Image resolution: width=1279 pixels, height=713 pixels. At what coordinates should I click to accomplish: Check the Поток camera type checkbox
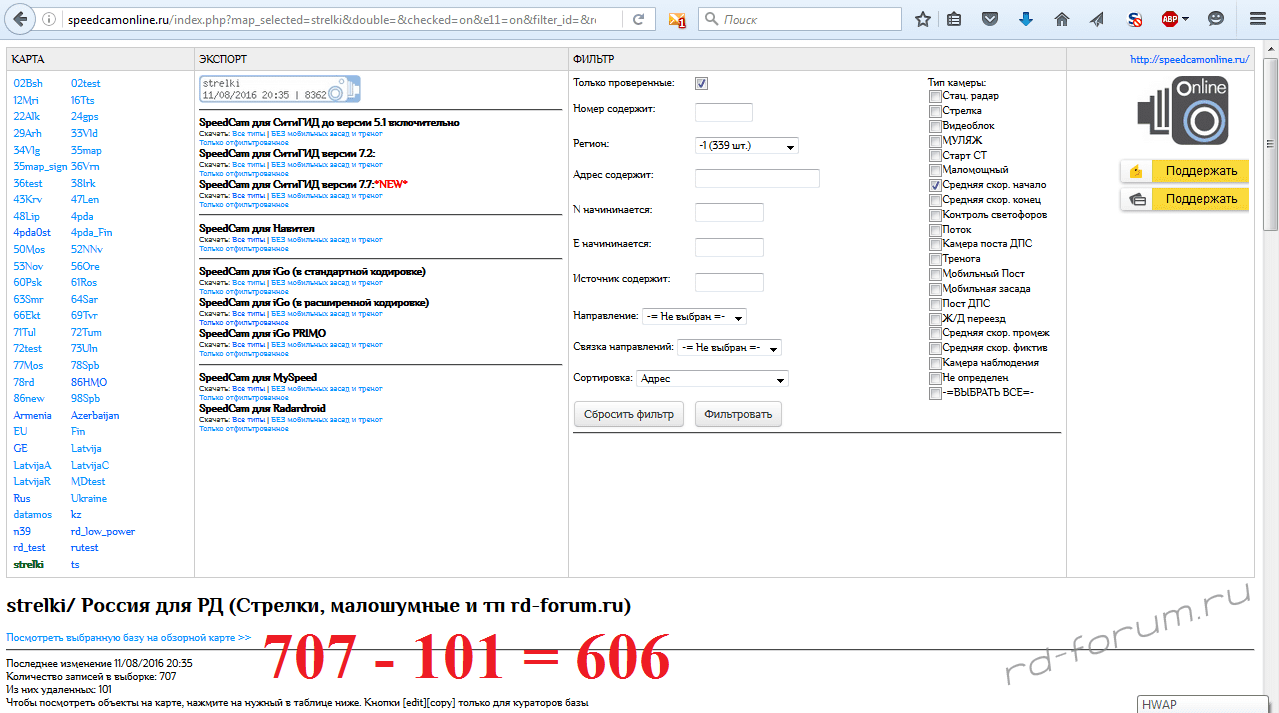coord(935,230)
